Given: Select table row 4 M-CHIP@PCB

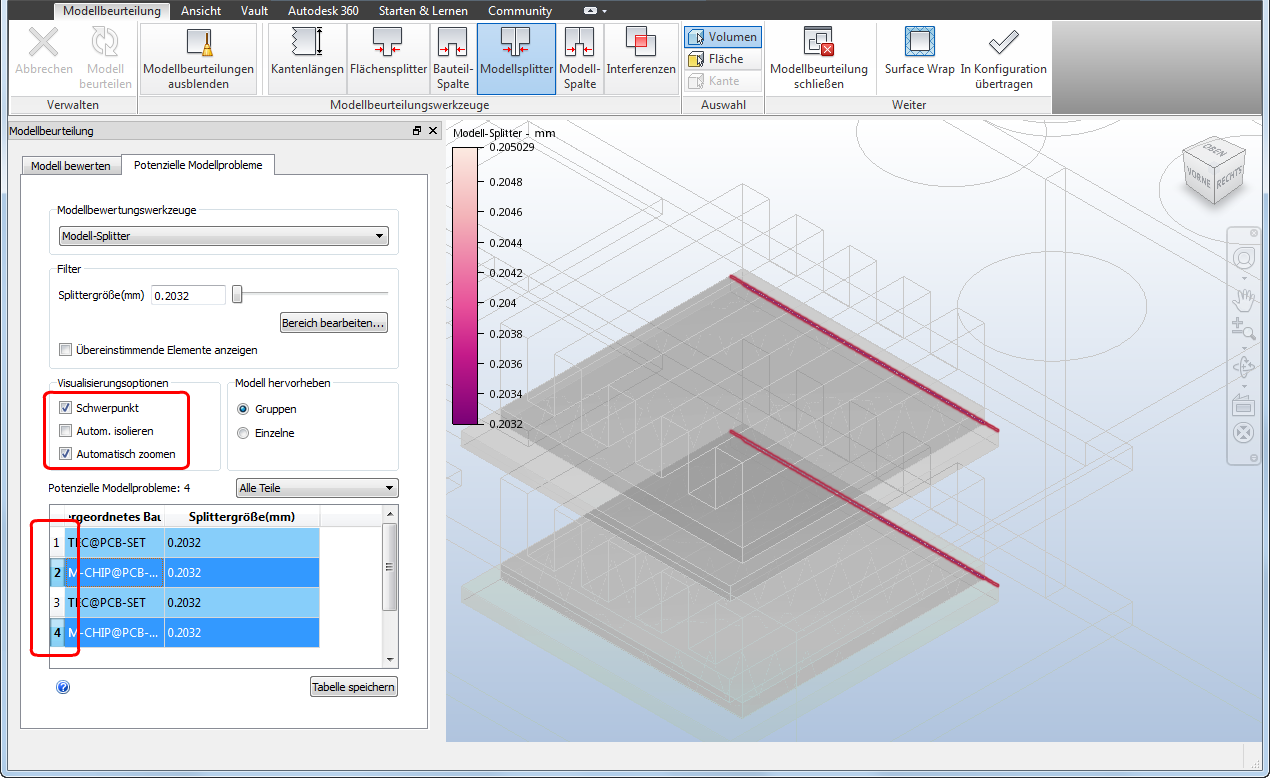Looking at the screenshot, I should pyautogui.click(x=185, y=632).
